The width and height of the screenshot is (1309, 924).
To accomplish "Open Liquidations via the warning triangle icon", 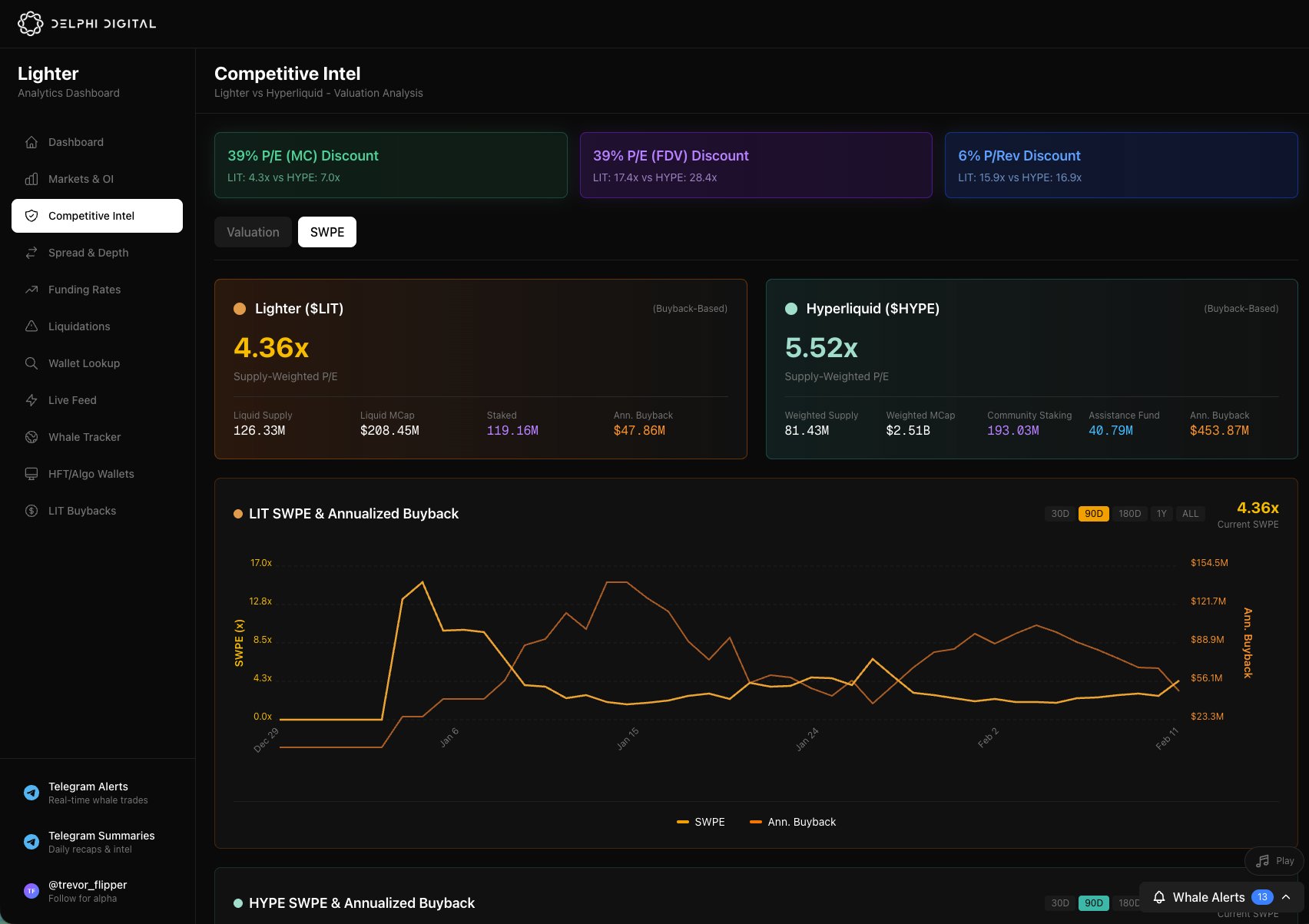I will (x=31, y=326).
